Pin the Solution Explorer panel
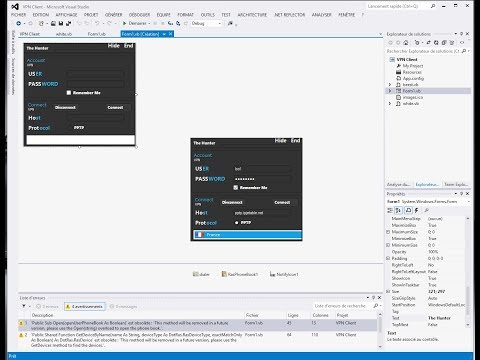The image size is (480, 360). [461, 34]
